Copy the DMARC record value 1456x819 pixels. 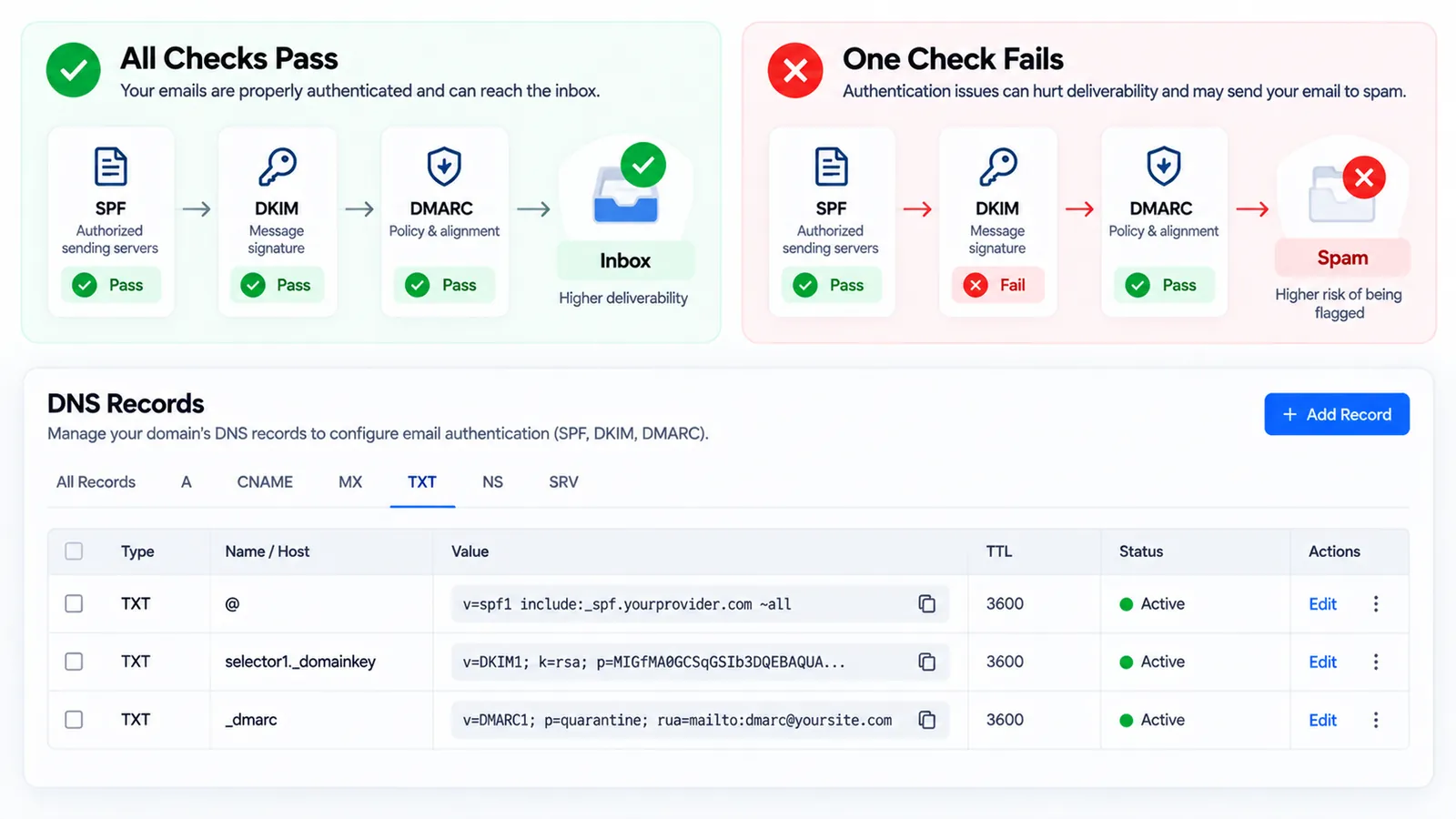[x=926, y=720]
